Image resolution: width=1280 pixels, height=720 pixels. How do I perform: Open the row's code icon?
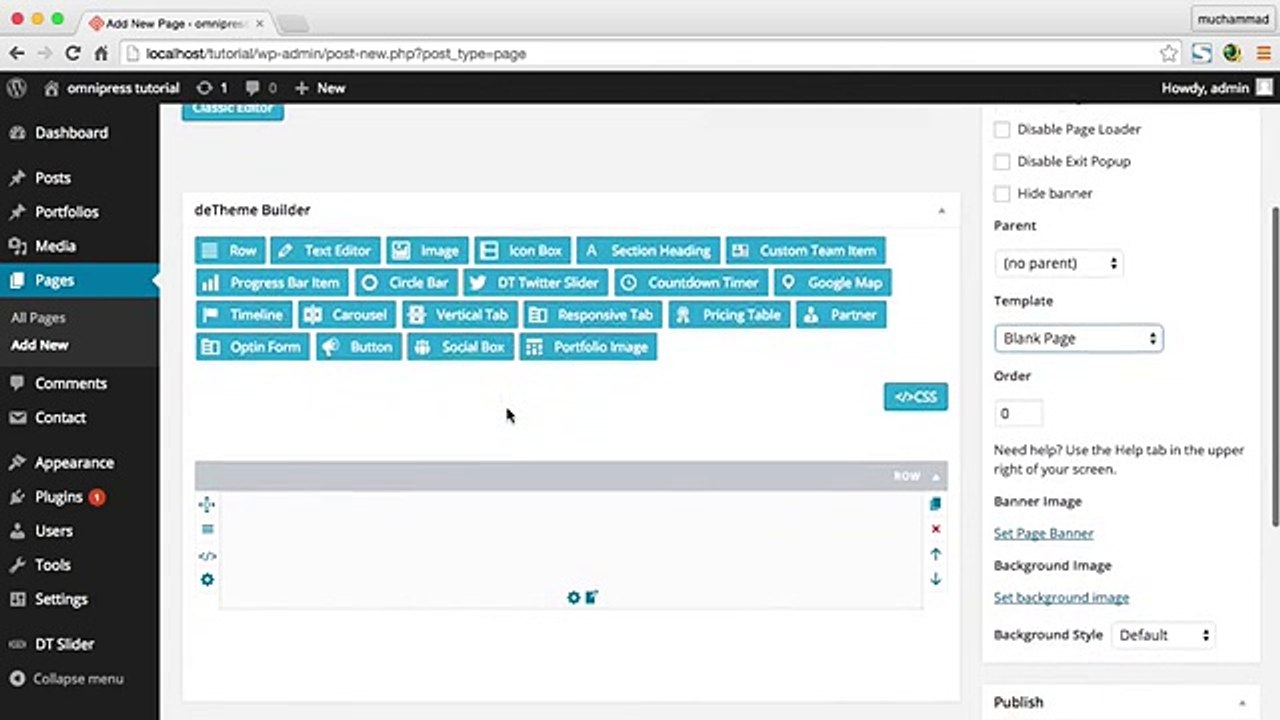[207, 556]
